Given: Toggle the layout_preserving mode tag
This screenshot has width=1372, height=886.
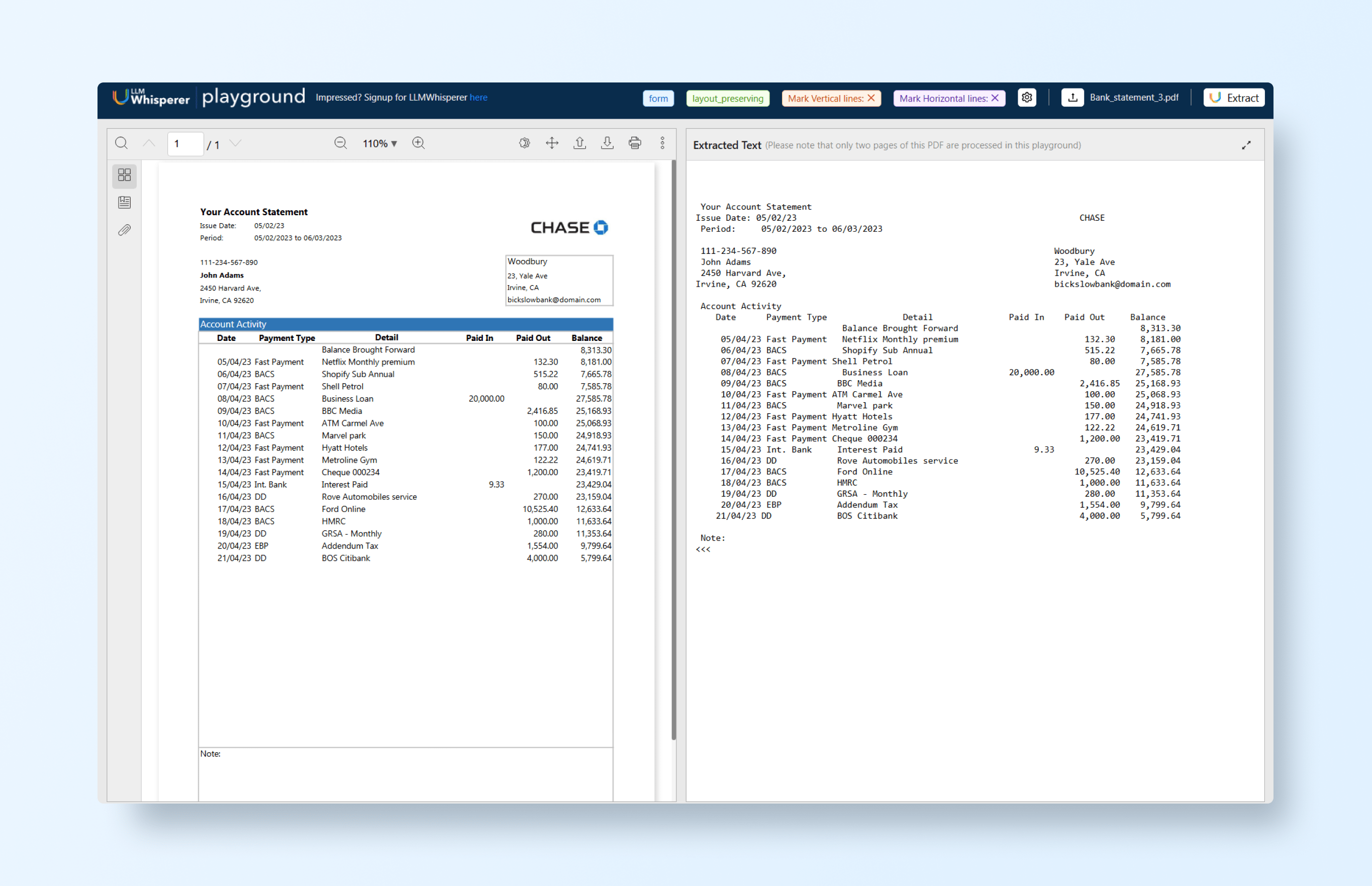Looking at the screenshot, I should pyautogui.click(x=727, y=99).
